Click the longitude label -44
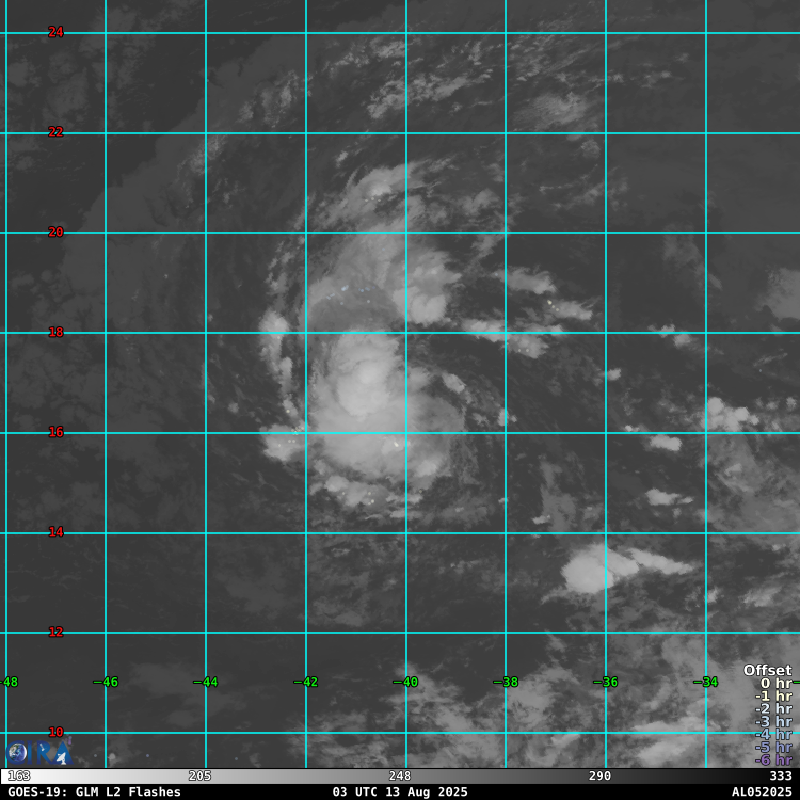This screenshot has width=800, height=800. (x=206, y=682)
